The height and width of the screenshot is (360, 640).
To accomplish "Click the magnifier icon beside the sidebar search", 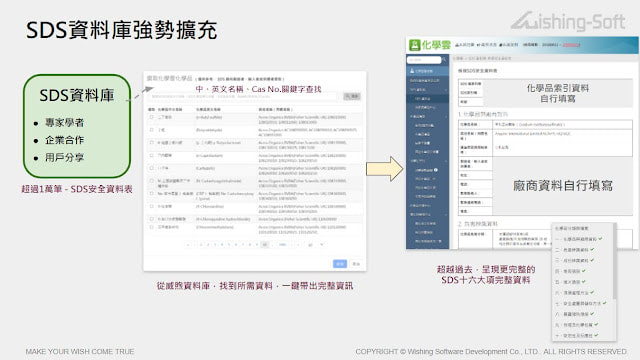I will pyautogui.click(x=444, y=60).
